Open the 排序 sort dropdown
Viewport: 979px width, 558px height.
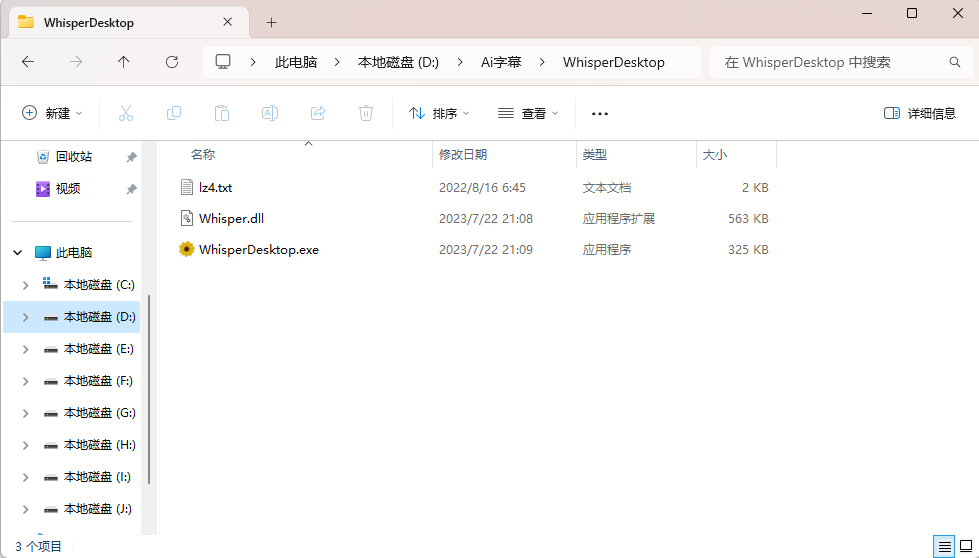tap(439, 113)
